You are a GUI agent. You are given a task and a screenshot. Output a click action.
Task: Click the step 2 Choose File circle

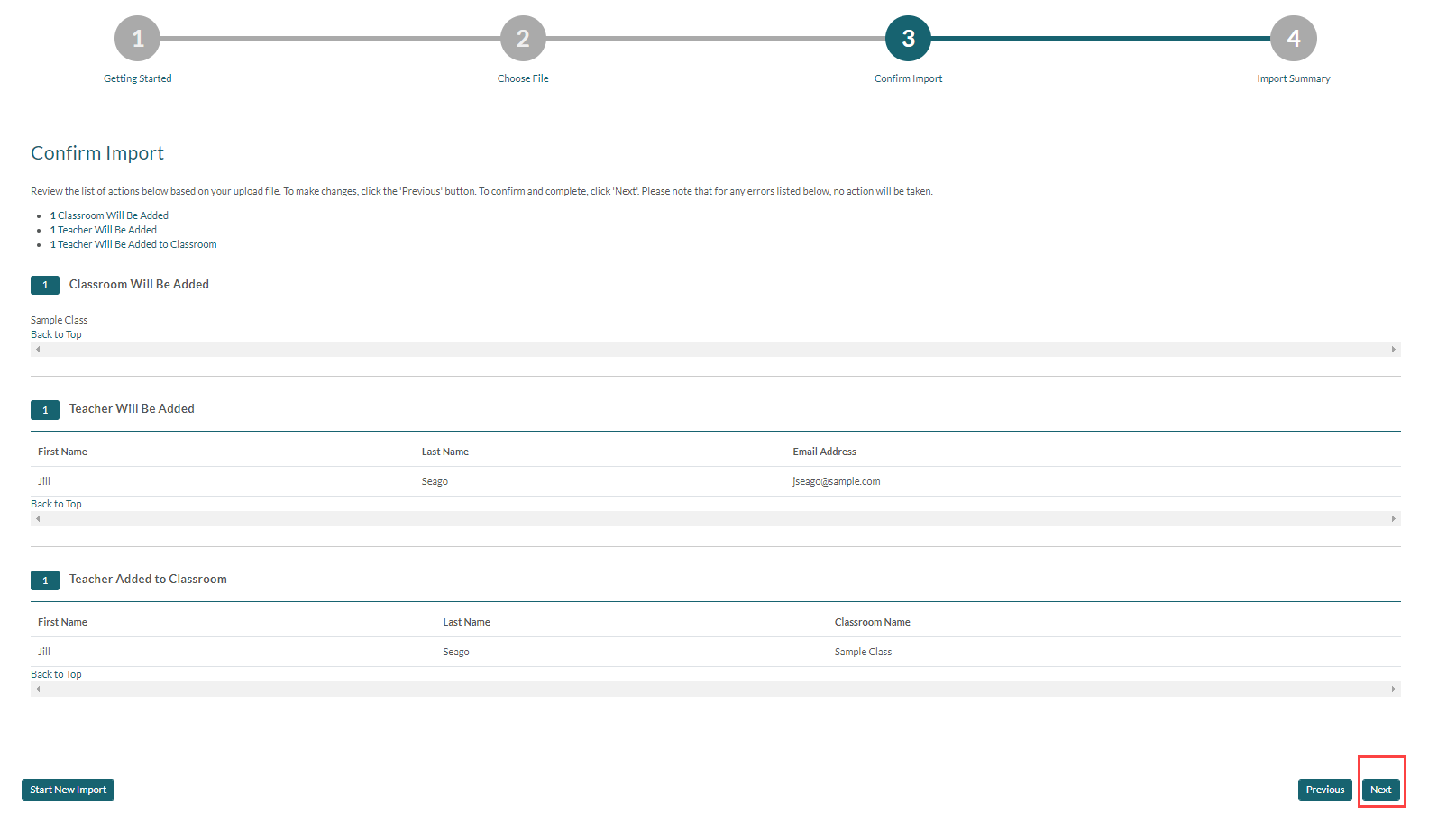[523, 39]
